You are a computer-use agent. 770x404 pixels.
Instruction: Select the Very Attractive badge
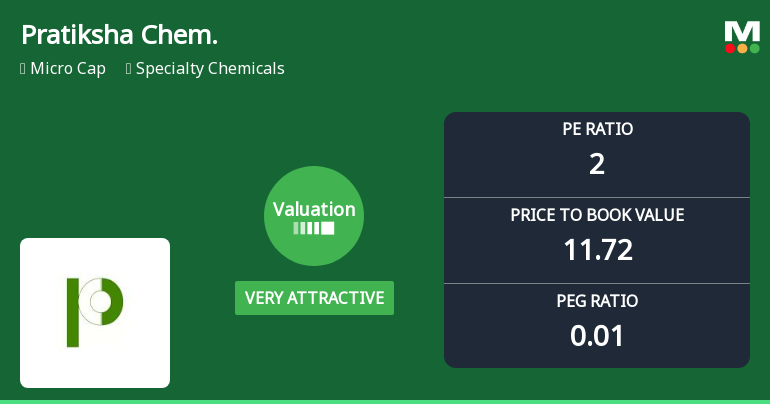pyautogui.click(x=314, y=298)
